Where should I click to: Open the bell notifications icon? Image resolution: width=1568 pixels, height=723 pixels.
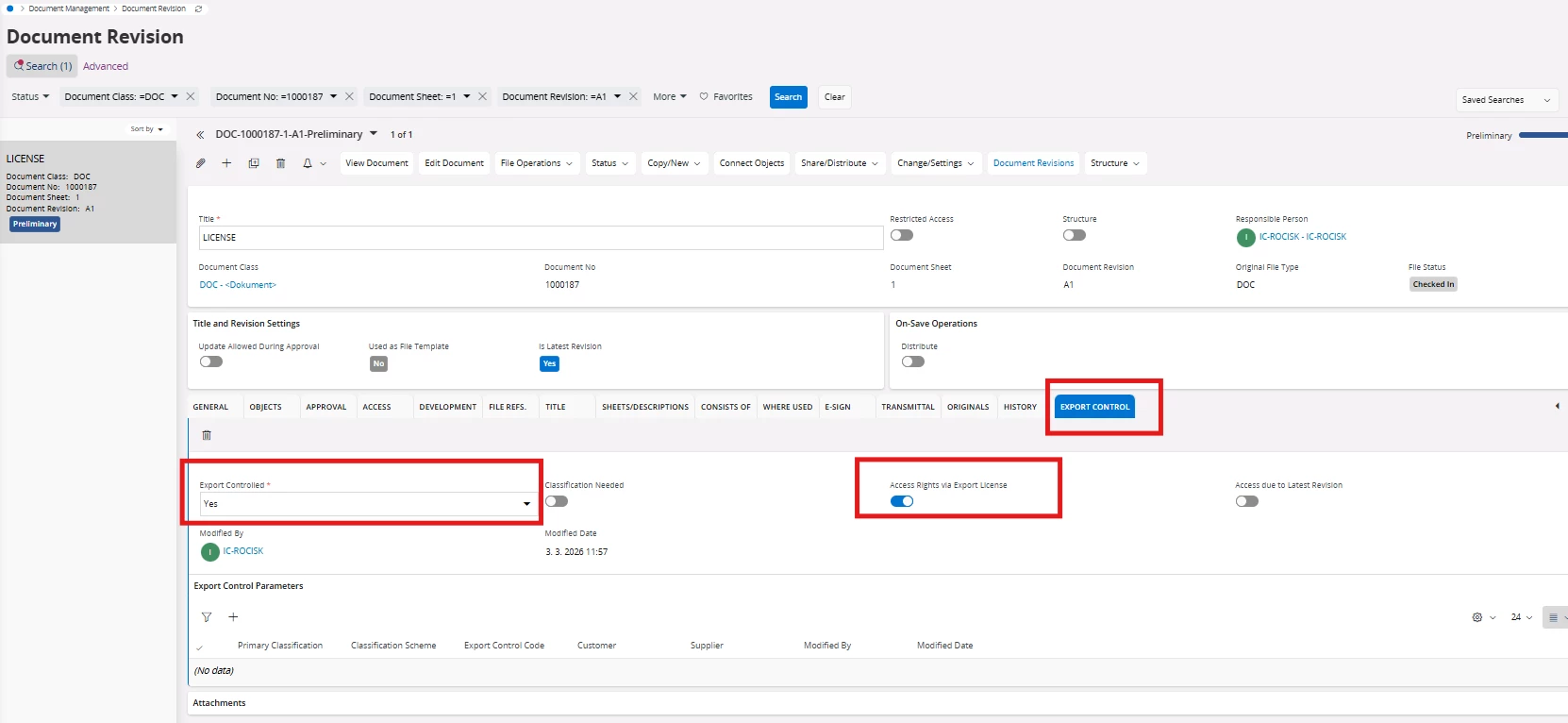[308, 163]
